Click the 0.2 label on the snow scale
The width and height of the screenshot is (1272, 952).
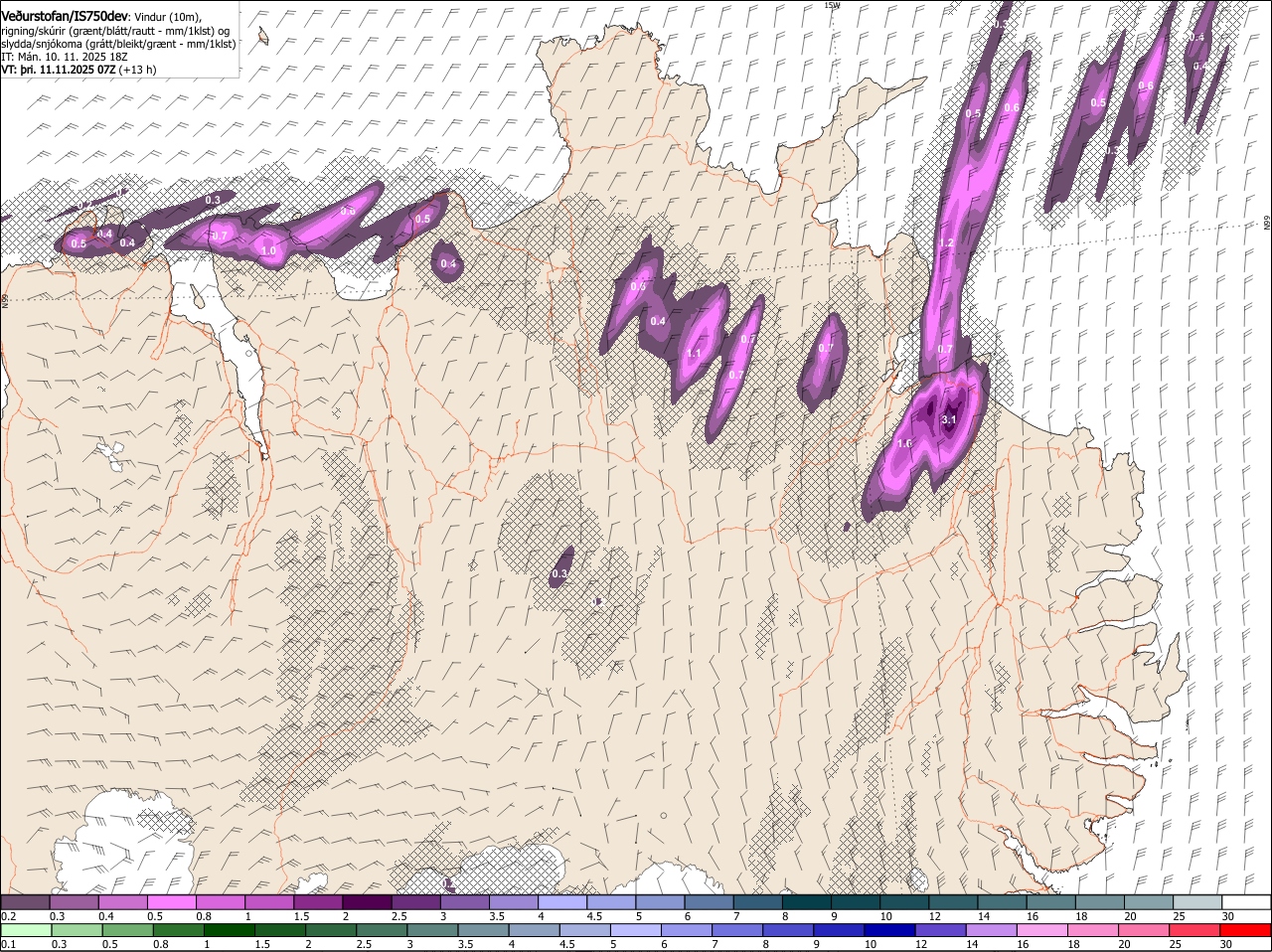point(8,916)
